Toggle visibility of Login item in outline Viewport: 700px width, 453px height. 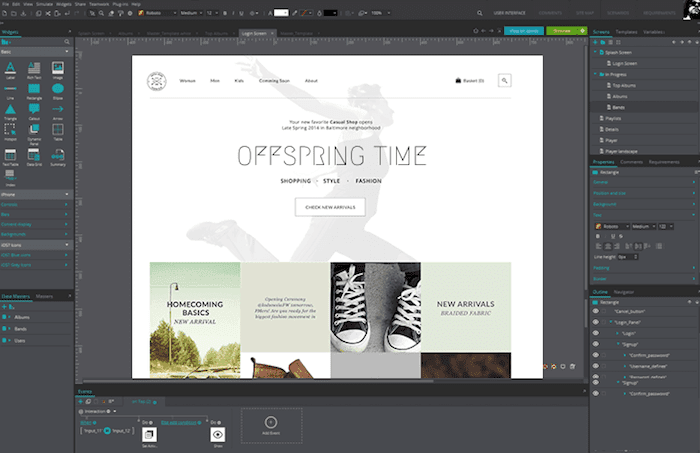(596, 333)
